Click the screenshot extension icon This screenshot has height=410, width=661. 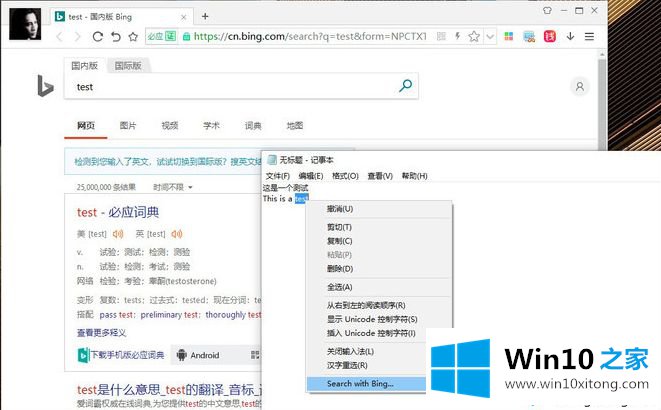tap(529, 37)
